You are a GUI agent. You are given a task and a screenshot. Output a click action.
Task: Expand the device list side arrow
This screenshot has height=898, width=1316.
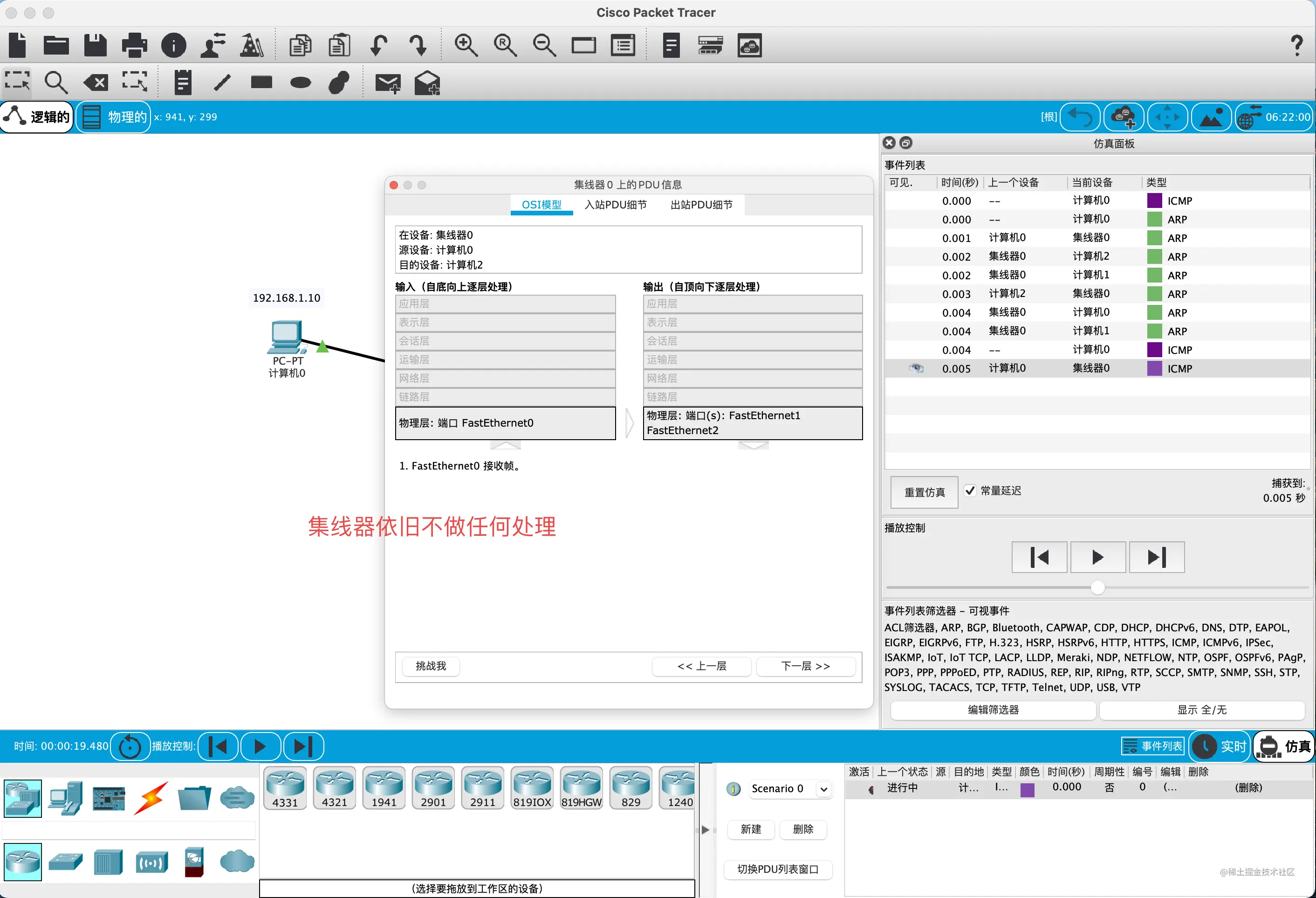(x=705, y=830)
